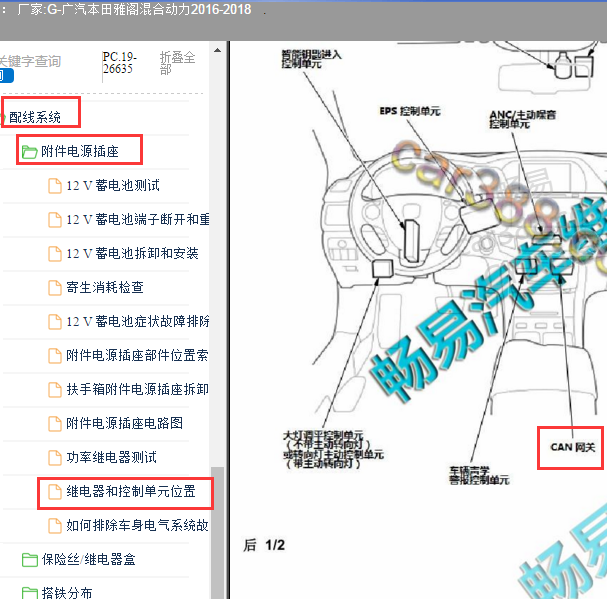The image size is (607, 599).
Task: Click 大灯调平控制单元 label
Action: [333, 449]
